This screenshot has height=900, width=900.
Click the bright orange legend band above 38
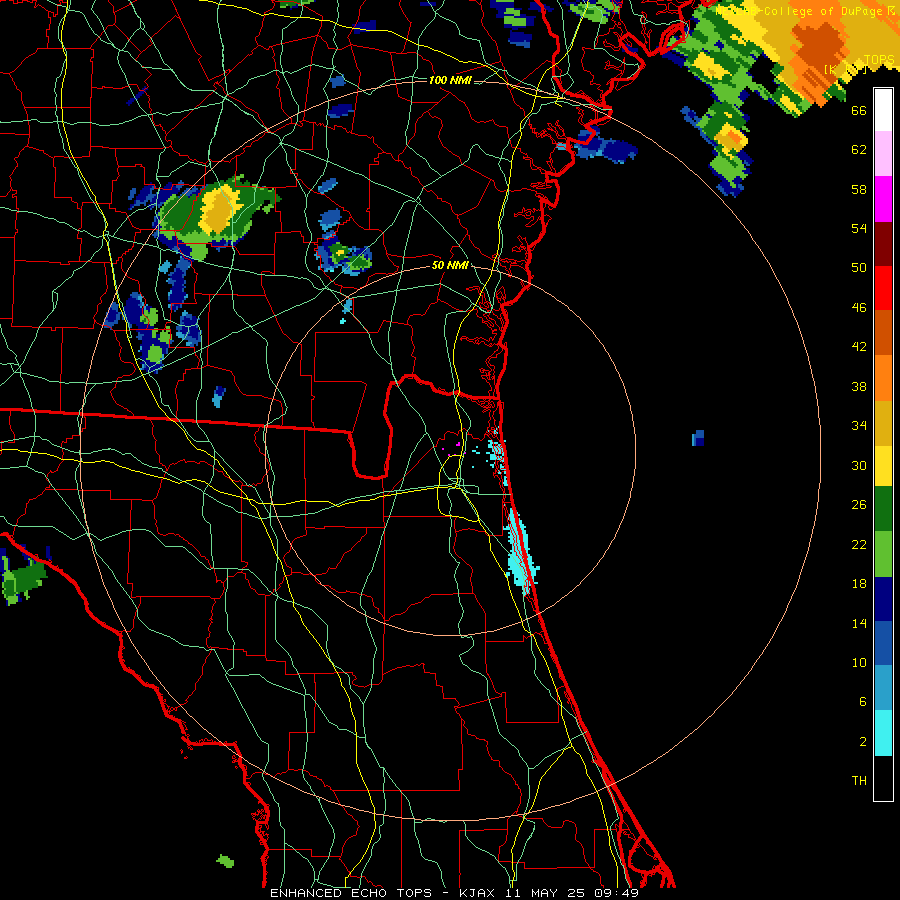click(883, 378)
